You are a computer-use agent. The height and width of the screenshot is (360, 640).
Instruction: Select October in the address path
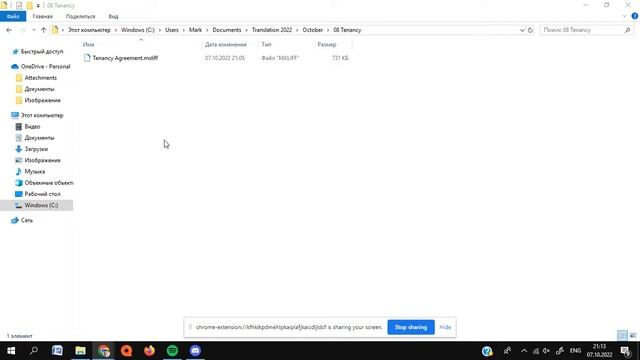(312, 30)
